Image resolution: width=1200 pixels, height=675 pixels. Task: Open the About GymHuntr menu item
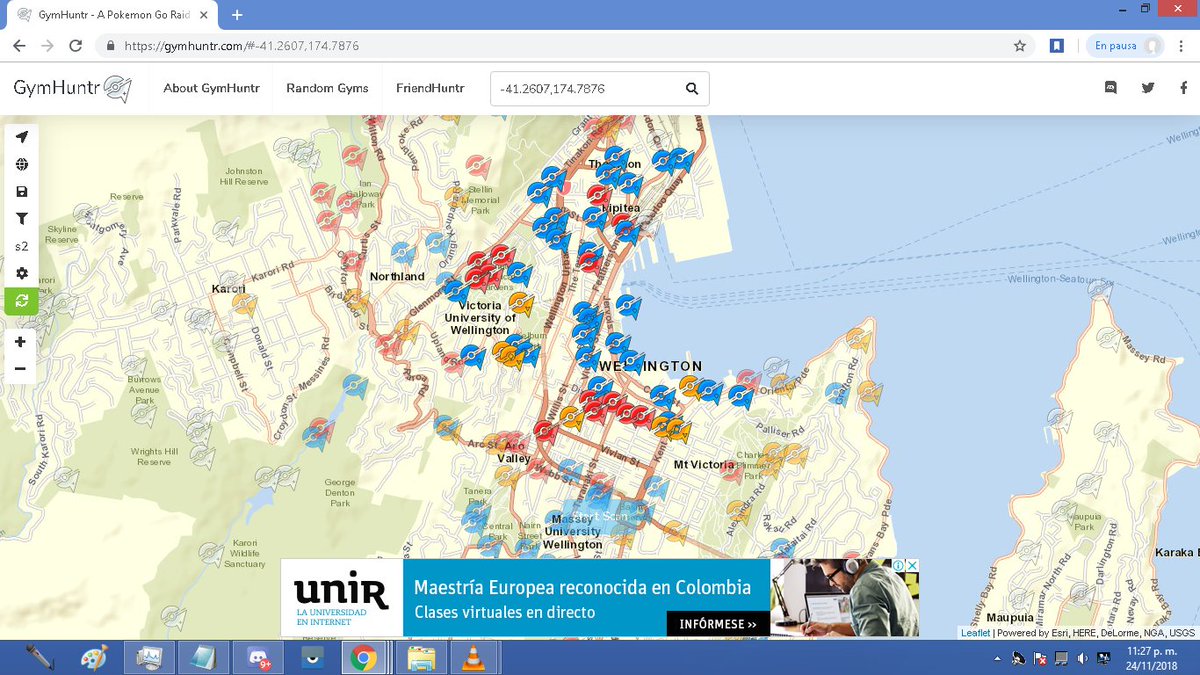tap(211, 88)
